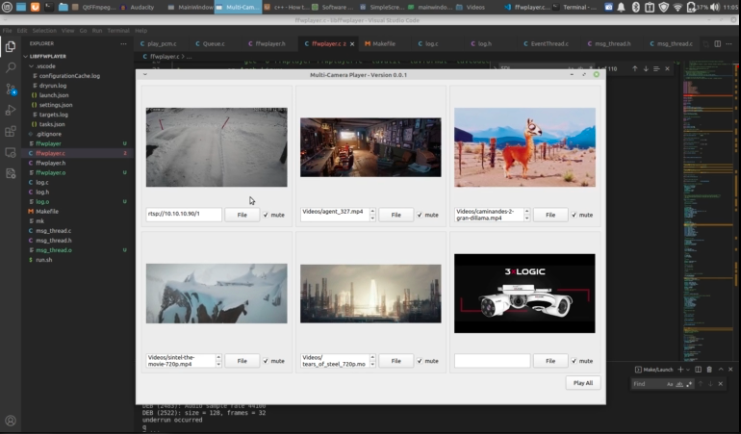Click the split editor icon in VS Code
The image size is (741, 434).
(717, 43)
